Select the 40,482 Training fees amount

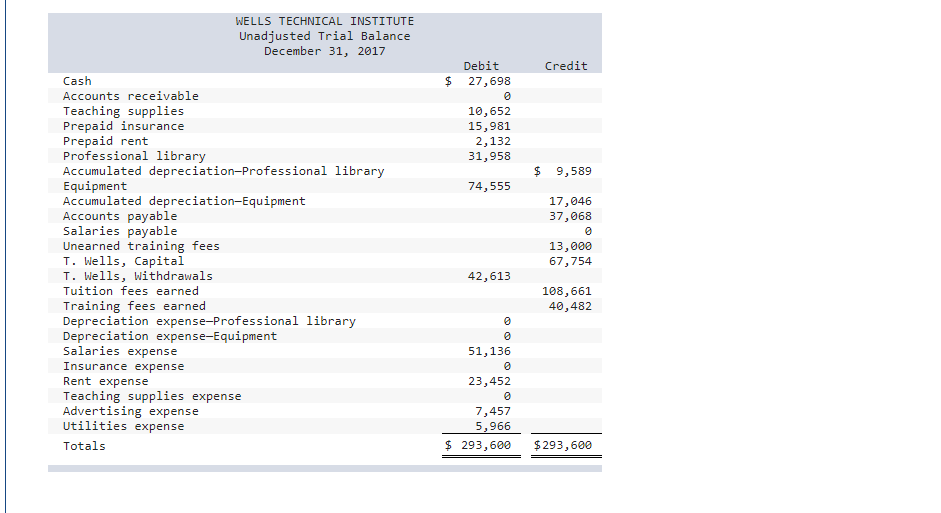tap(570, 306)
